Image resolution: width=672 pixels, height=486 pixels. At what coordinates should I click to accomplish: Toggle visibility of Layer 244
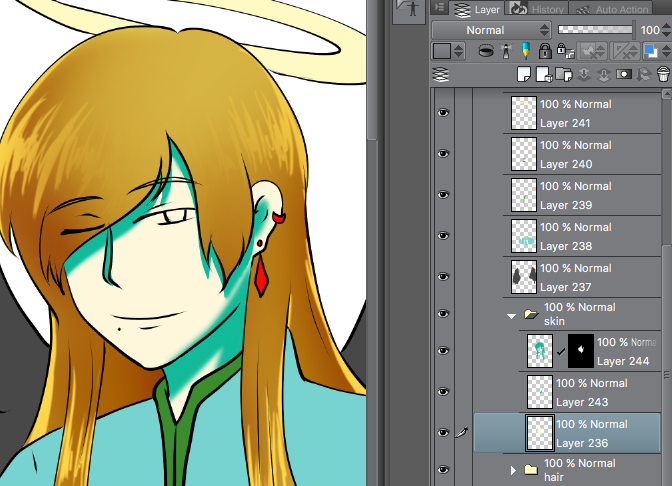point(443,351)
